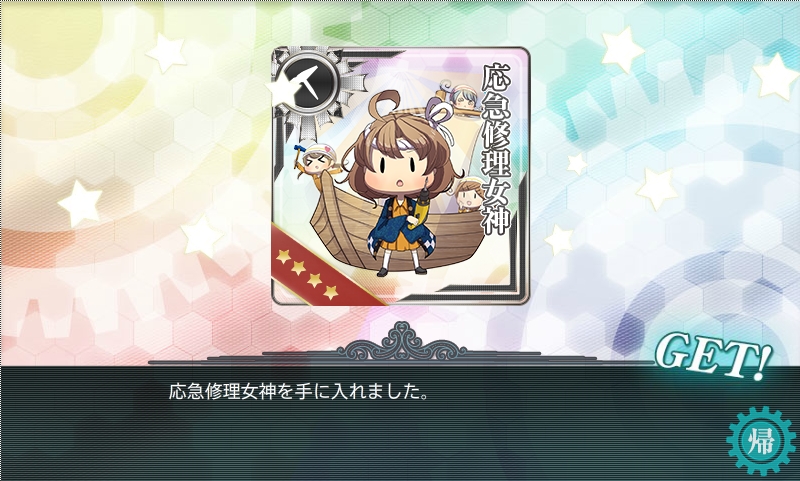Screen dimensions: 800x481
Task: Click the first gold star on ribbon
Action: (283, 256)
